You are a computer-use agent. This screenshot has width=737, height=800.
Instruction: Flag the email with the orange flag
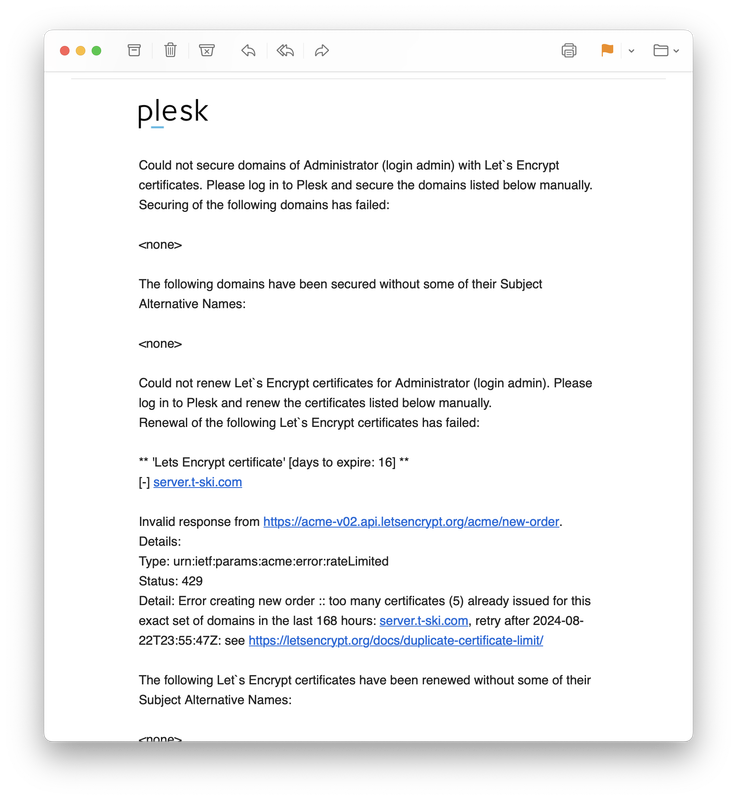(x=607, y=50)
